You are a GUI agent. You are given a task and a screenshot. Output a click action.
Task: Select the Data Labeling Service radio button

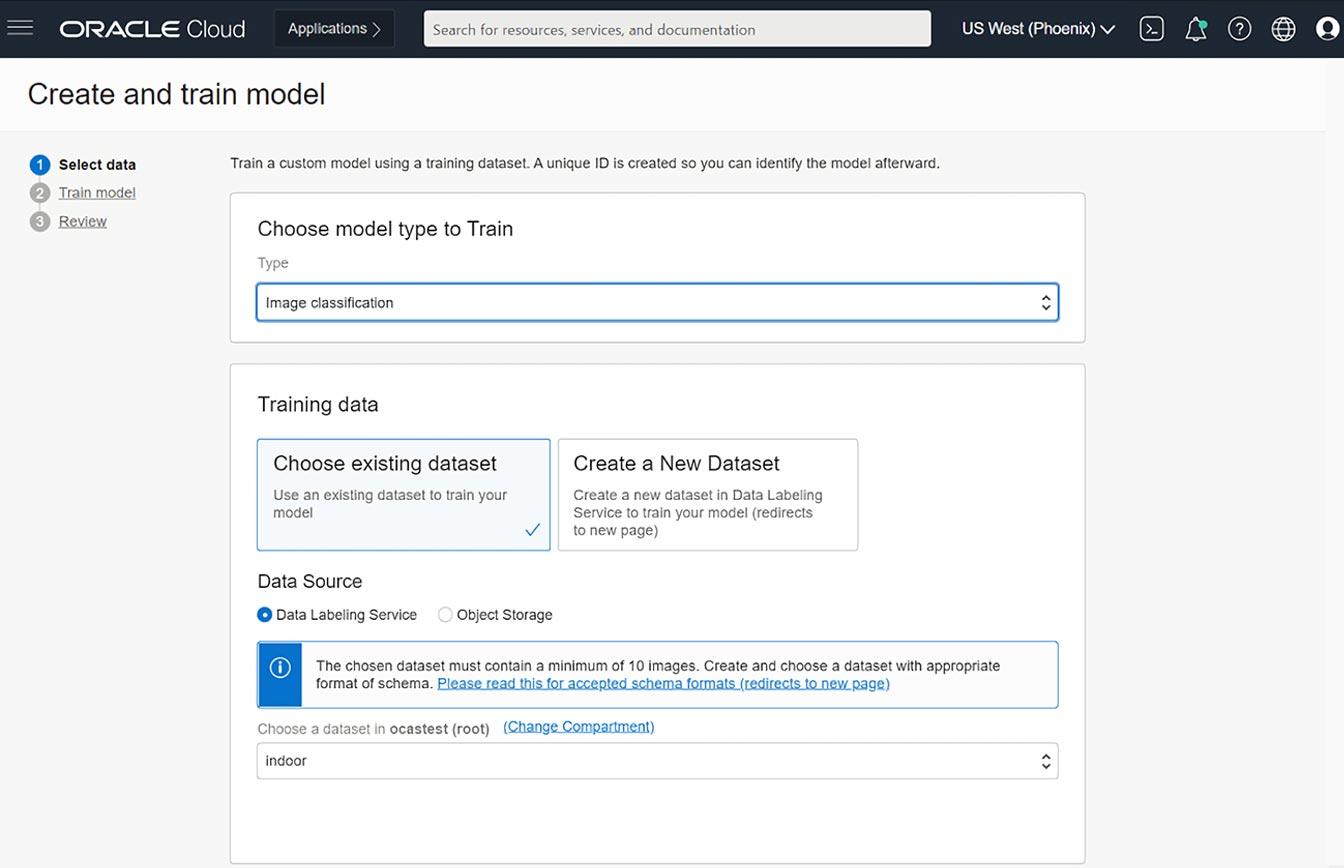[x=265, y=615]
